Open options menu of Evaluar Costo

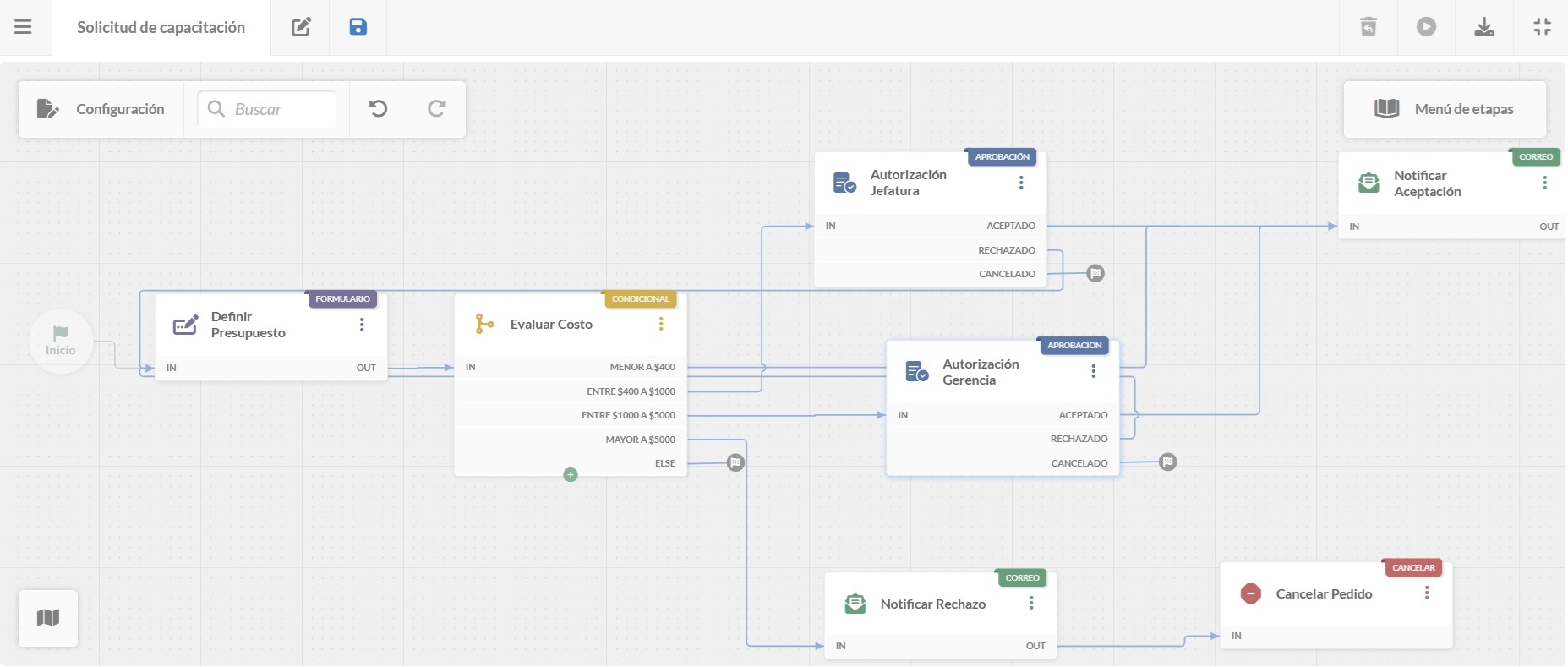(661, 325)
